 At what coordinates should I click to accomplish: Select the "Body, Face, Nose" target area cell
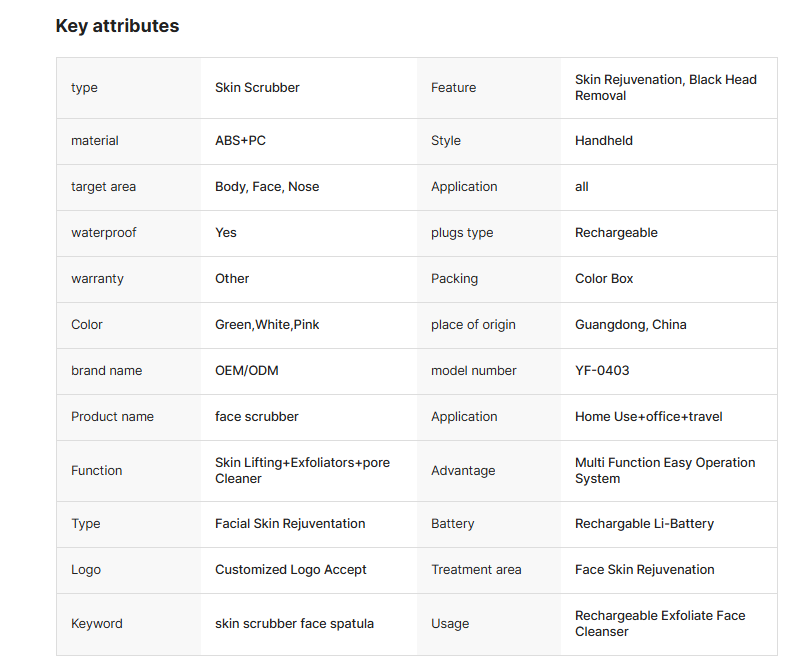pyautogui.click(x=267, y=187)
